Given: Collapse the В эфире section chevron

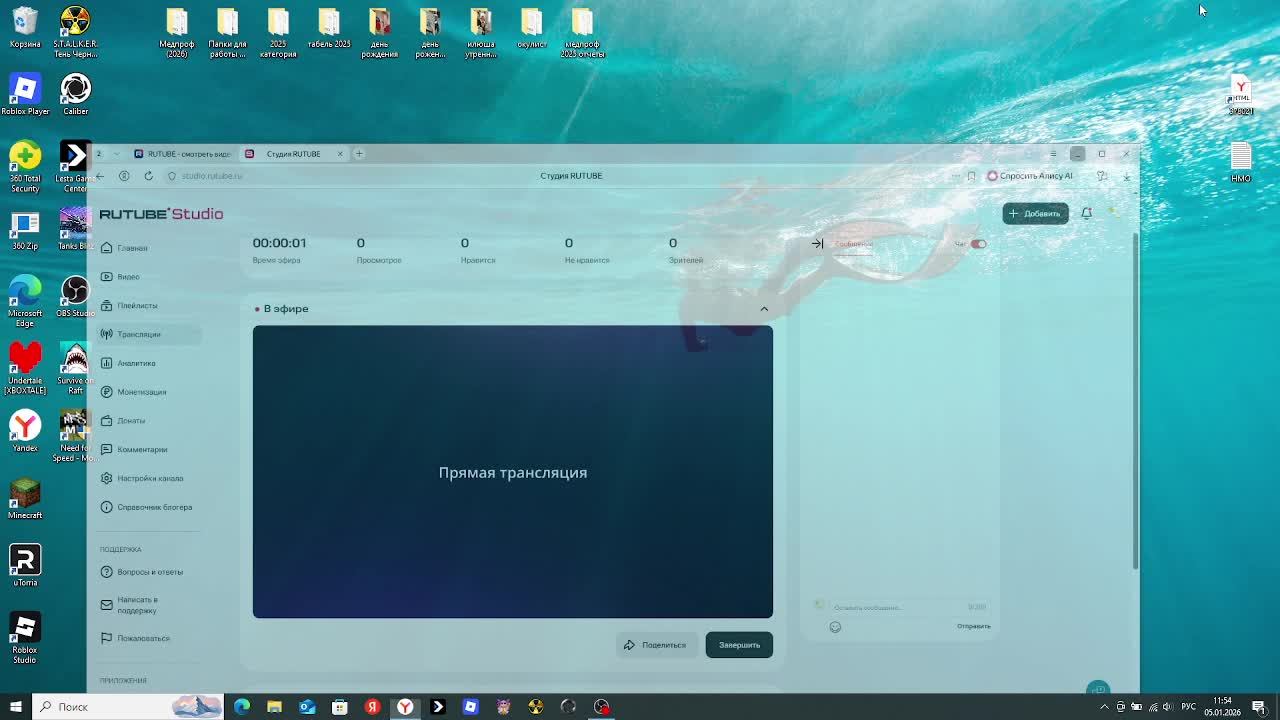Looking at the screenshot, I should pyautogui.click(x=764, y=309).
